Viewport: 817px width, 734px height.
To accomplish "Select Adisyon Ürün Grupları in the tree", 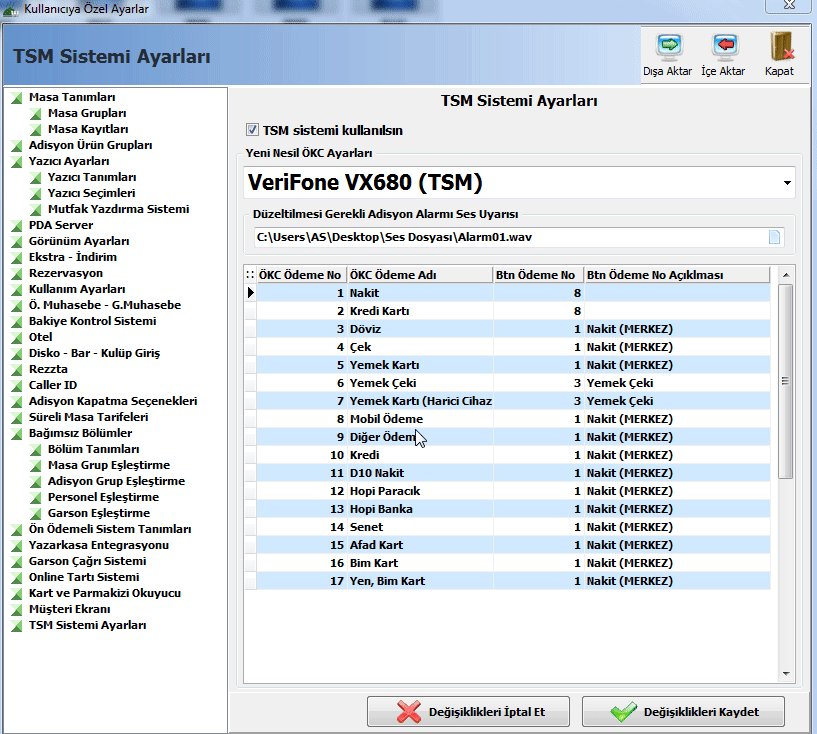I will (90, 145).
